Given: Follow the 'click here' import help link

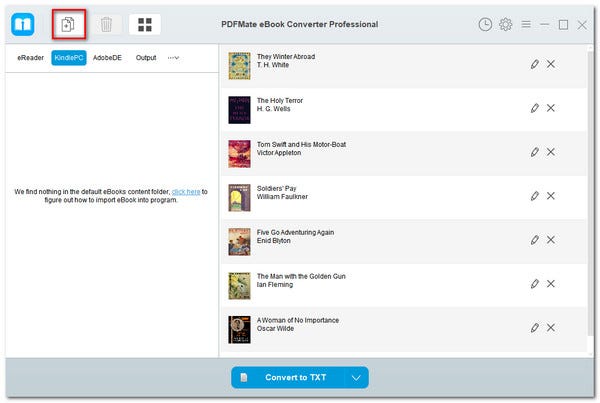Looking at the screenshot, I should (186, 192).
